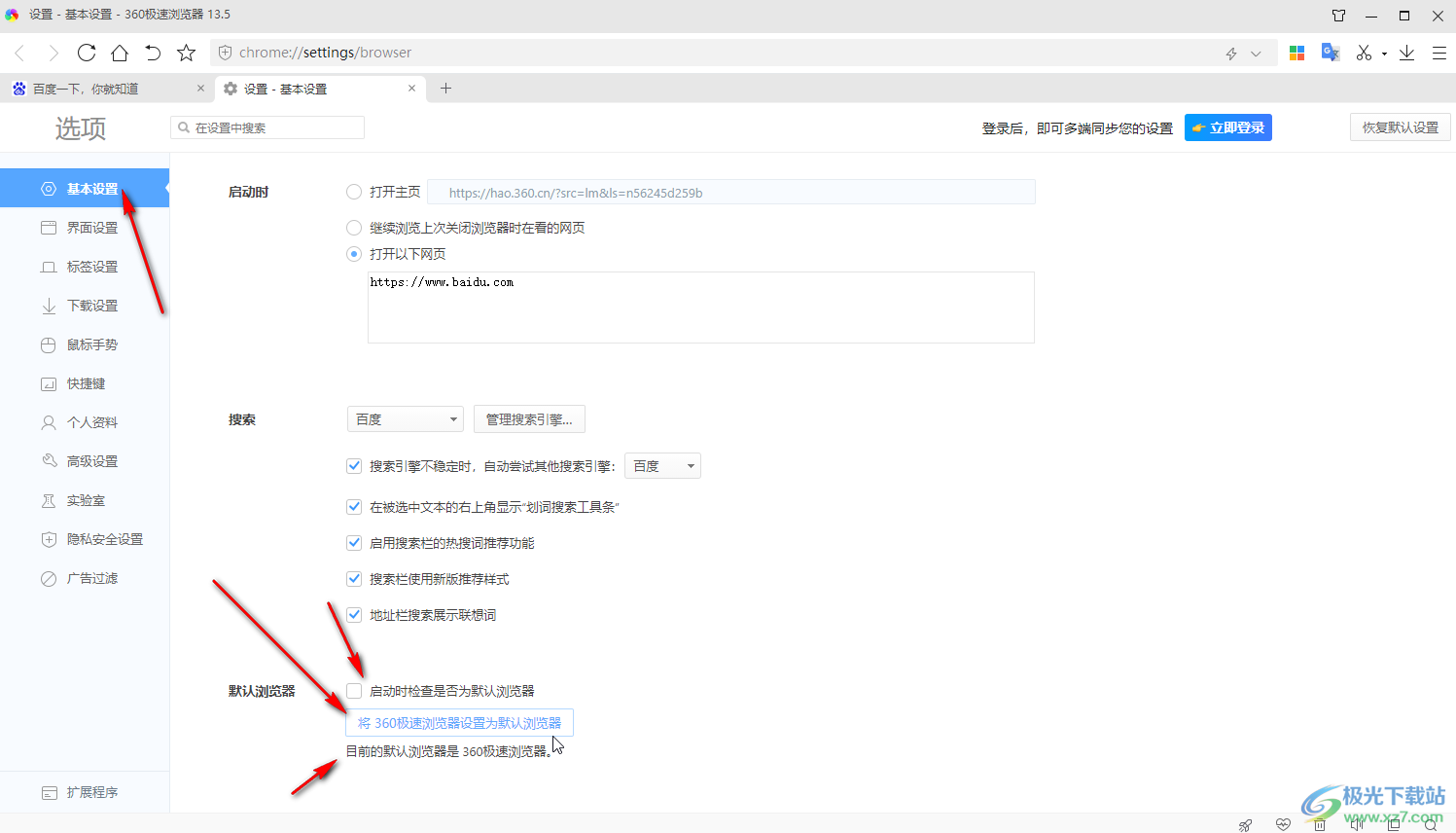Restore closed page with the undo arrow icon
The width and height of the screenshot is (1456, 833).
[x=153, y=53]
